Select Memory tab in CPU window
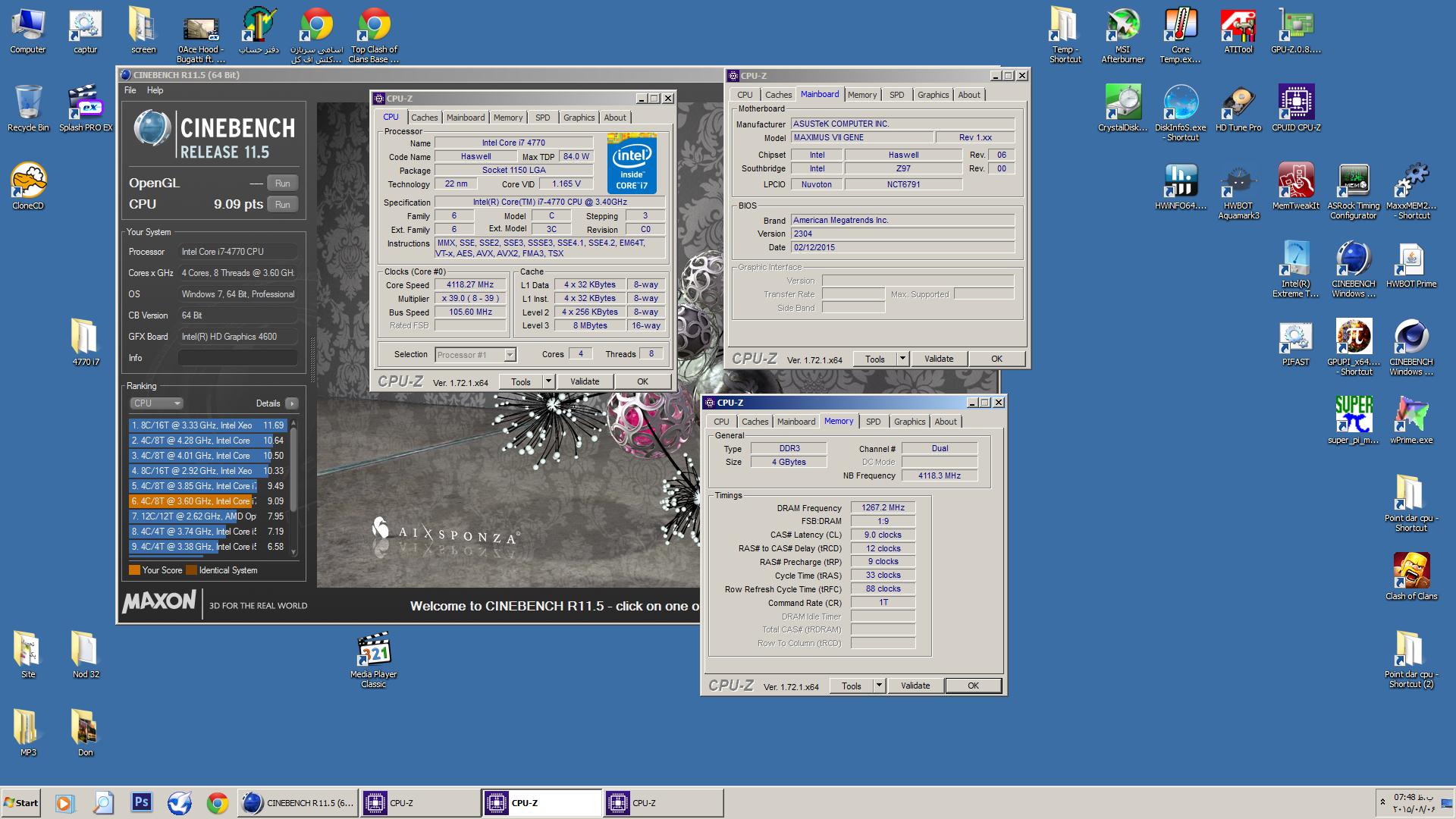Screen dimensions: 1456x819 (x=507, y=118)
